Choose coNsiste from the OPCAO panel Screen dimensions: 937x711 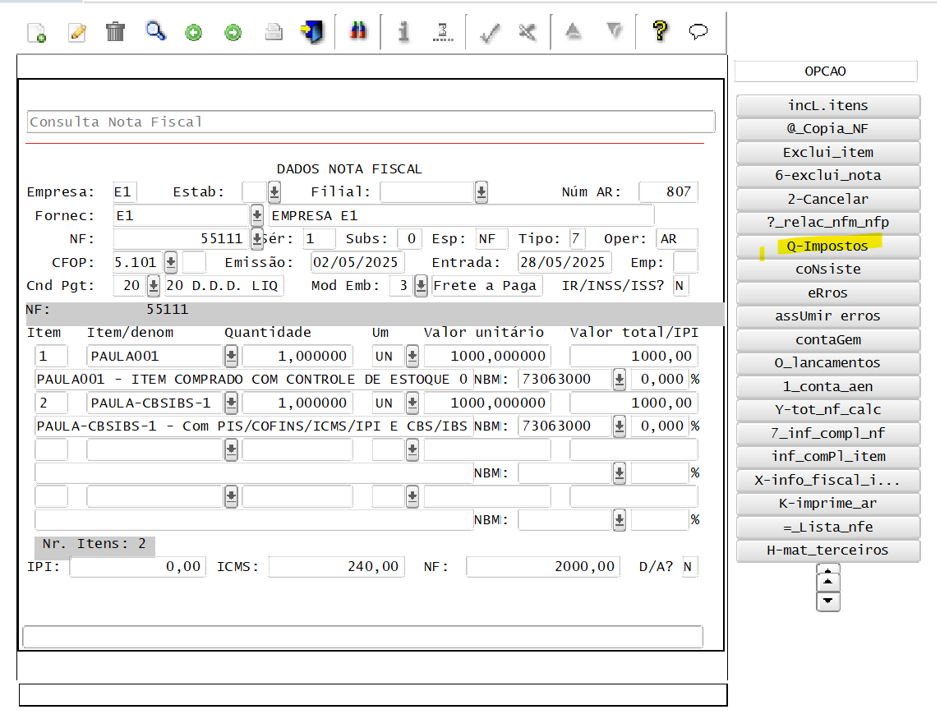pyautogui.click(x=826, y=269)
